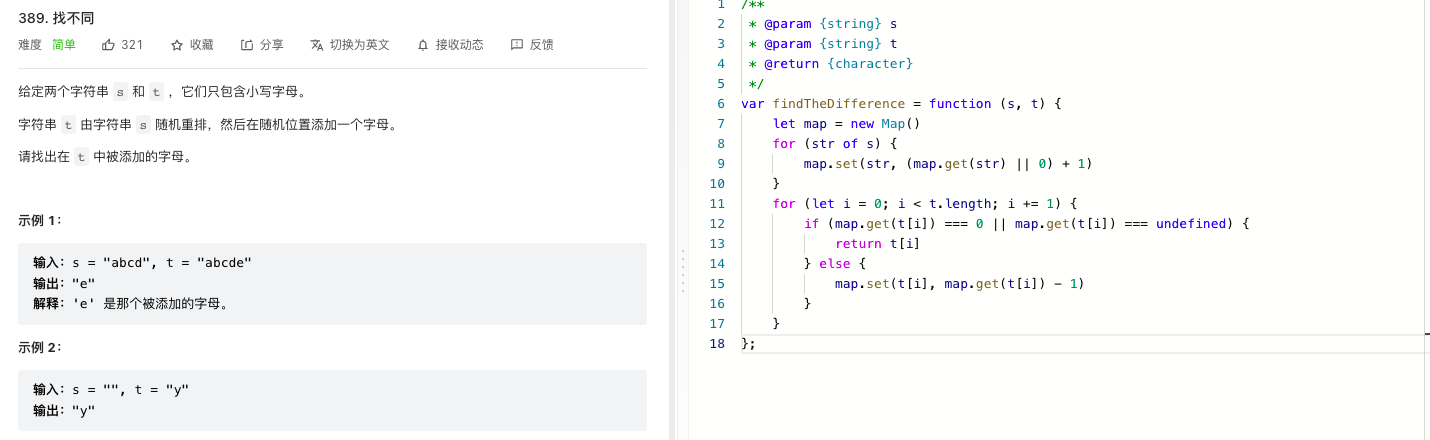Click the map.set(str, ...) code line

947,164
